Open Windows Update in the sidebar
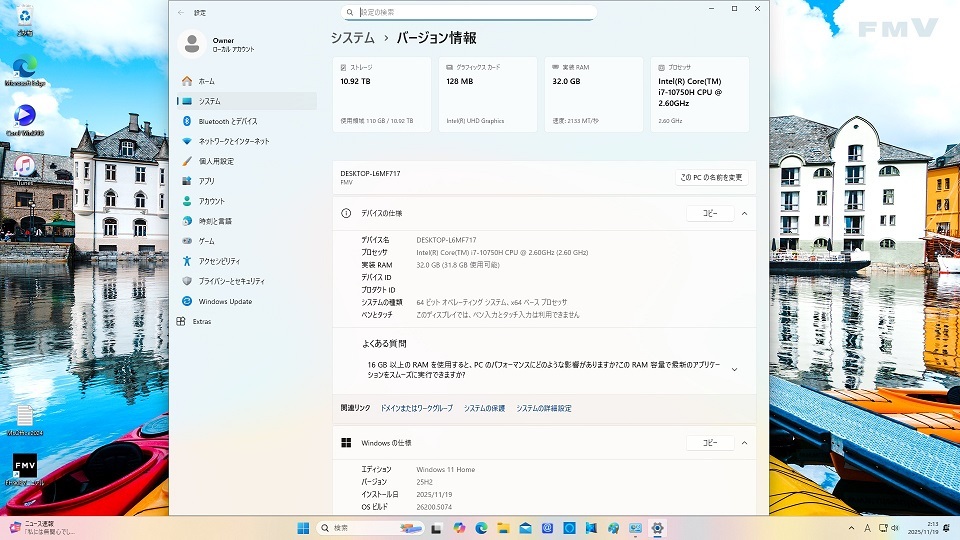The height and width of the screenshot is (540, 960). pos(224,301)
